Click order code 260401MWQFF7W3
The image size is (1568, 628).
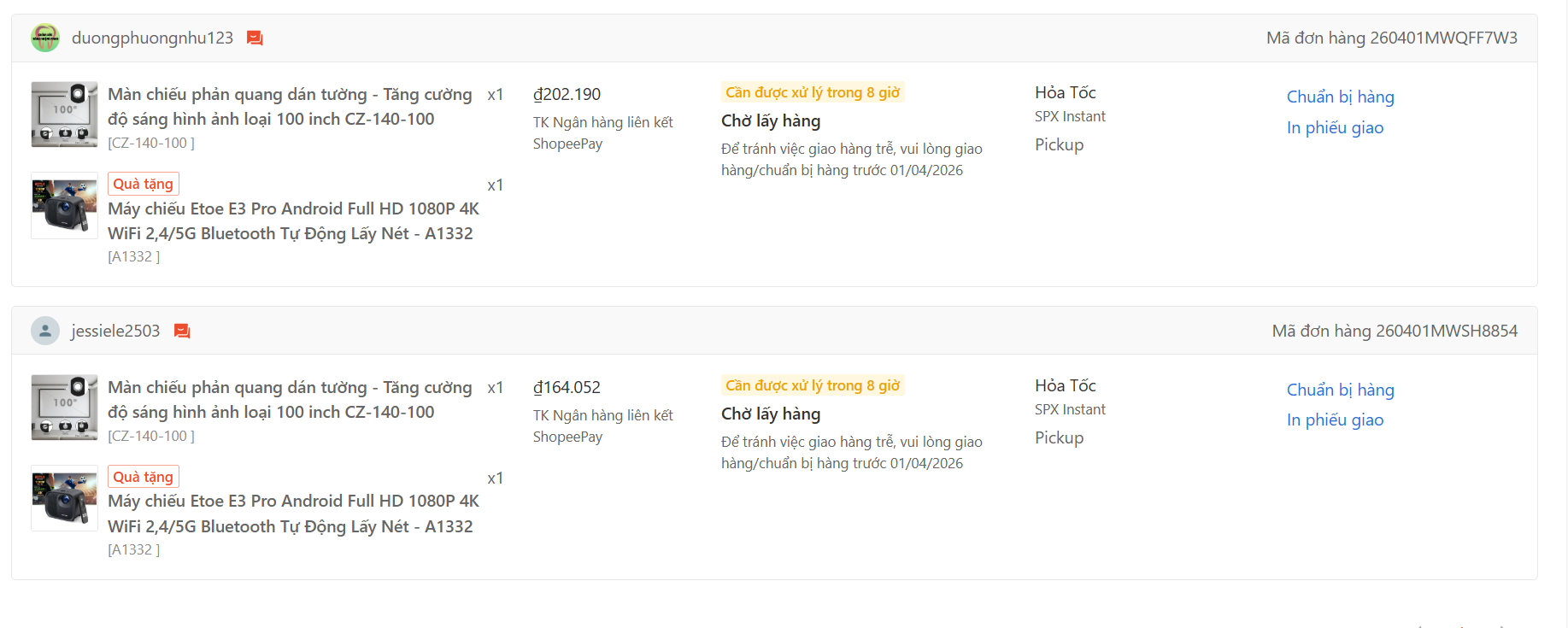click(1443, 38)
